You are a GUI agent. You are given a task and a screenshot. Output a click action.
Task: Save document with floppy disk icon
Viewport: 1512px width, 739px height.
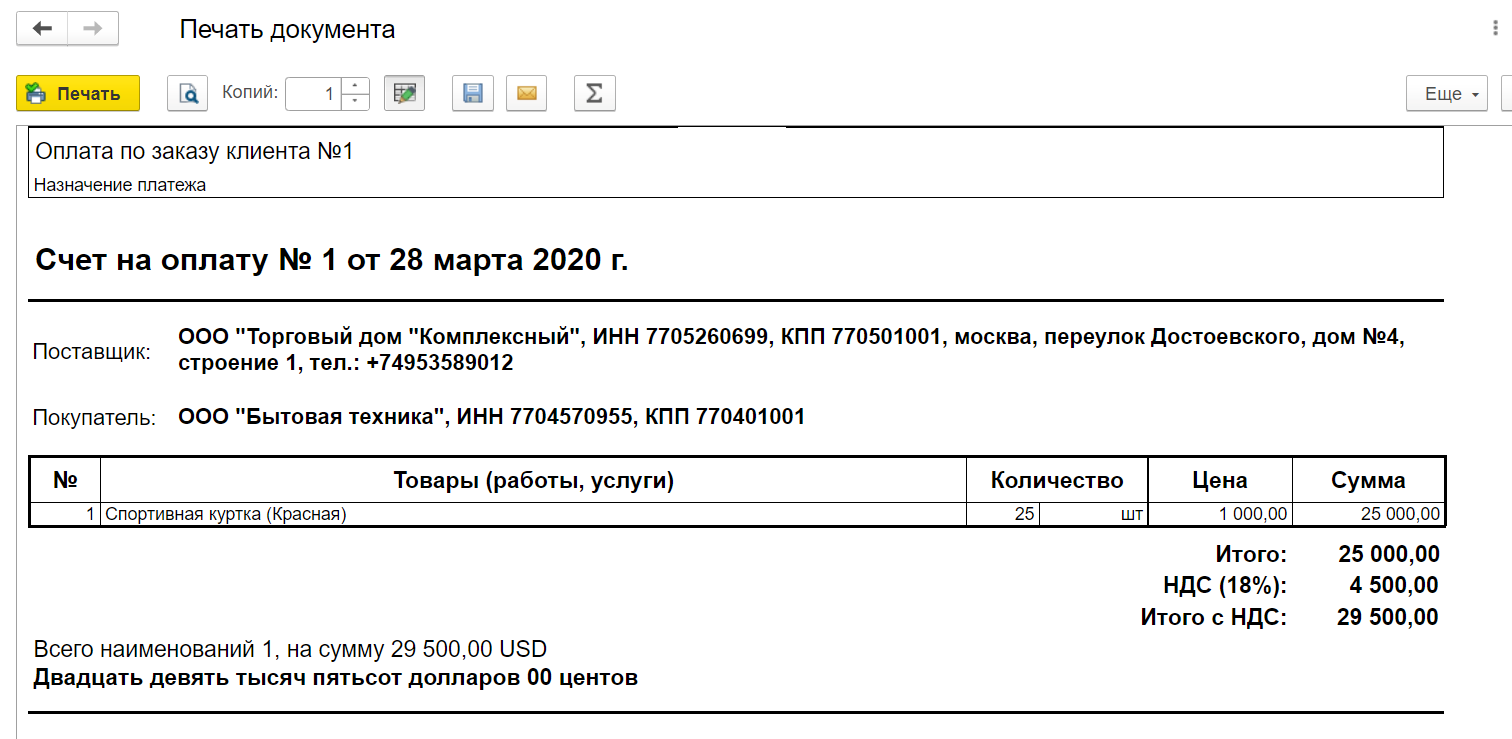click(473, 94)
